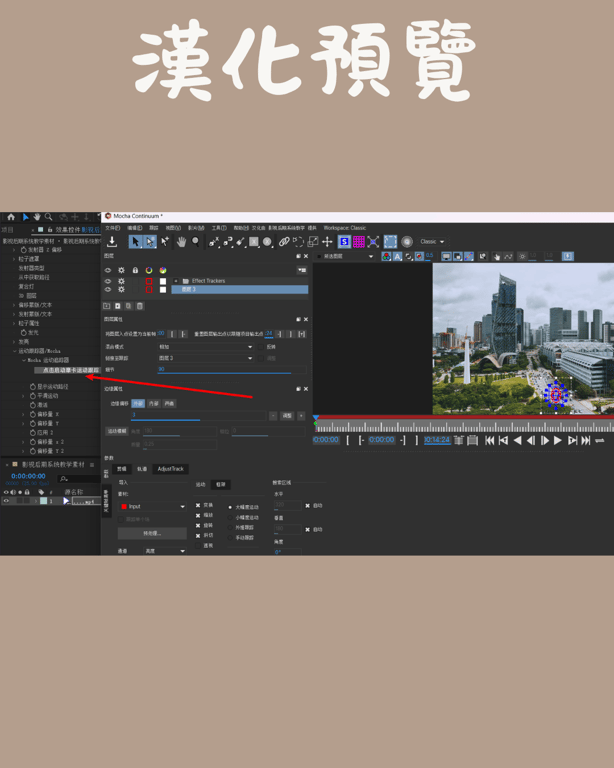The height and width of the screenshot is (768, 614).
Task: Open channel dropdown at bottom of clip tab
Action: pyautogui.click(x=165, y=551)
